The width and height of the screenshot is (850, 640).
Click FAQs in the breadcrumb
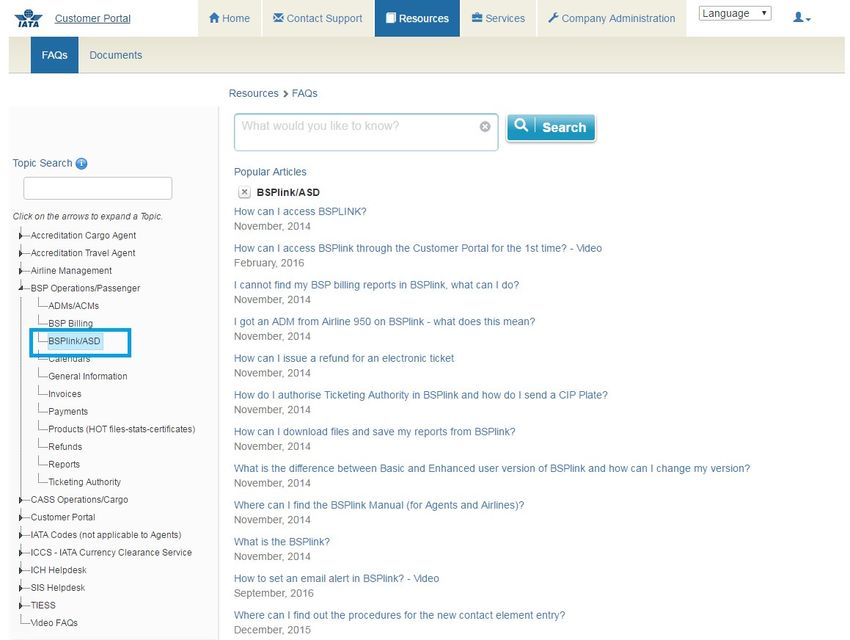[x=305, y=93]
